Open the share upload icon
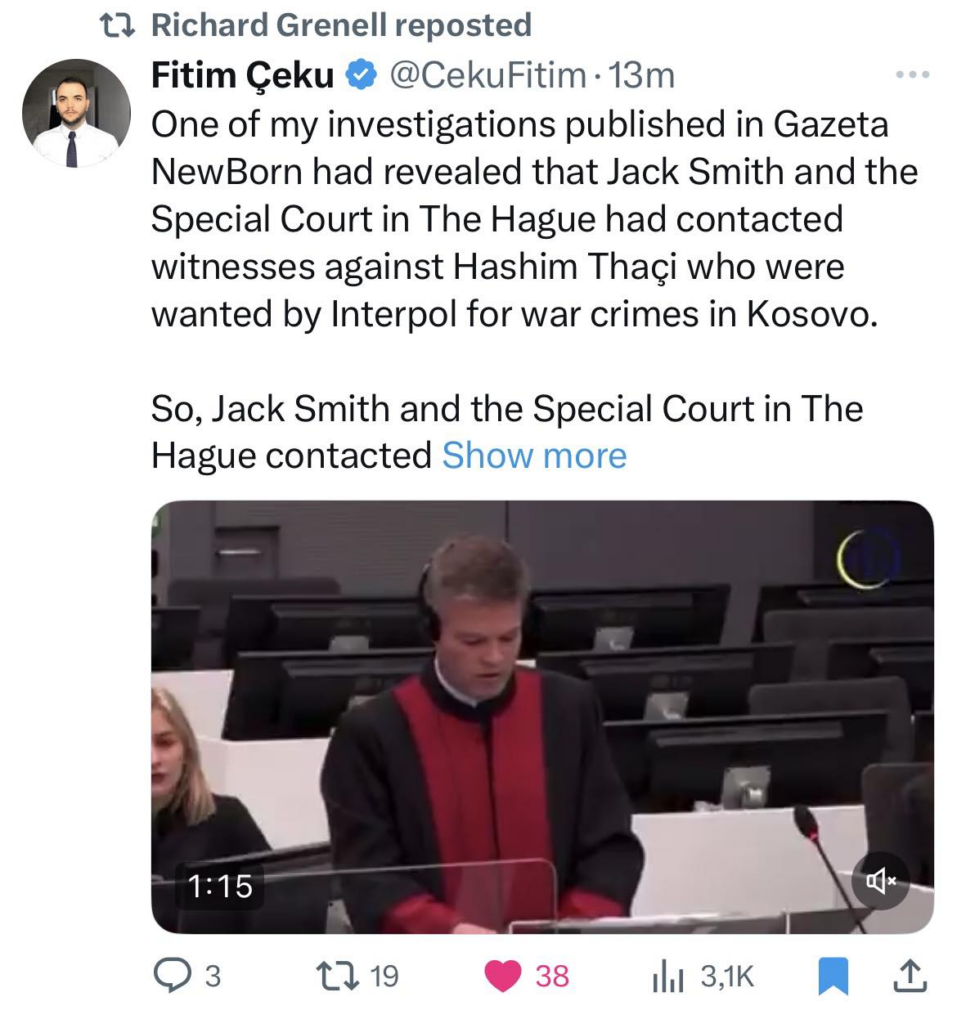This screenshot has height=1024, width=957. point(911,976)
